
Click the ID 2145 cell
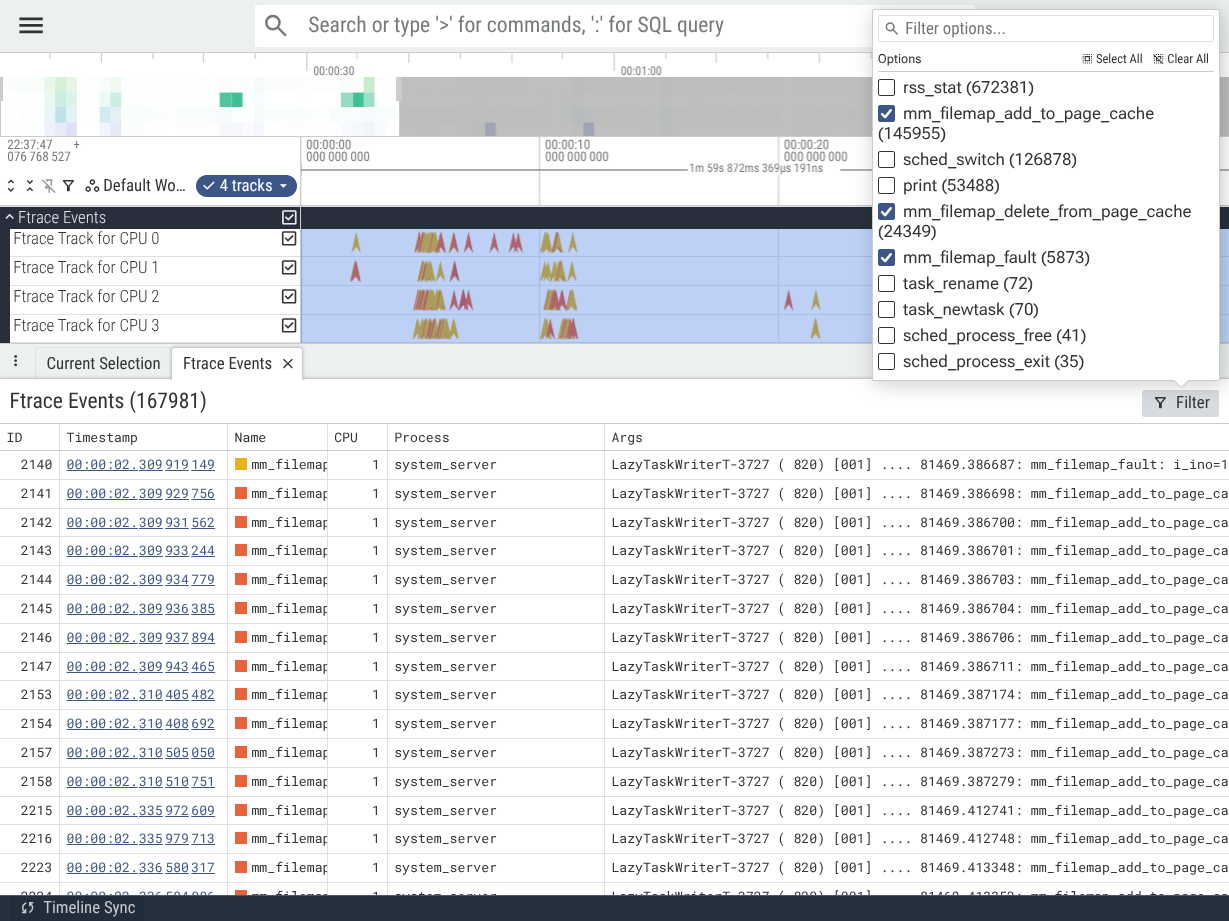point(30,609)
